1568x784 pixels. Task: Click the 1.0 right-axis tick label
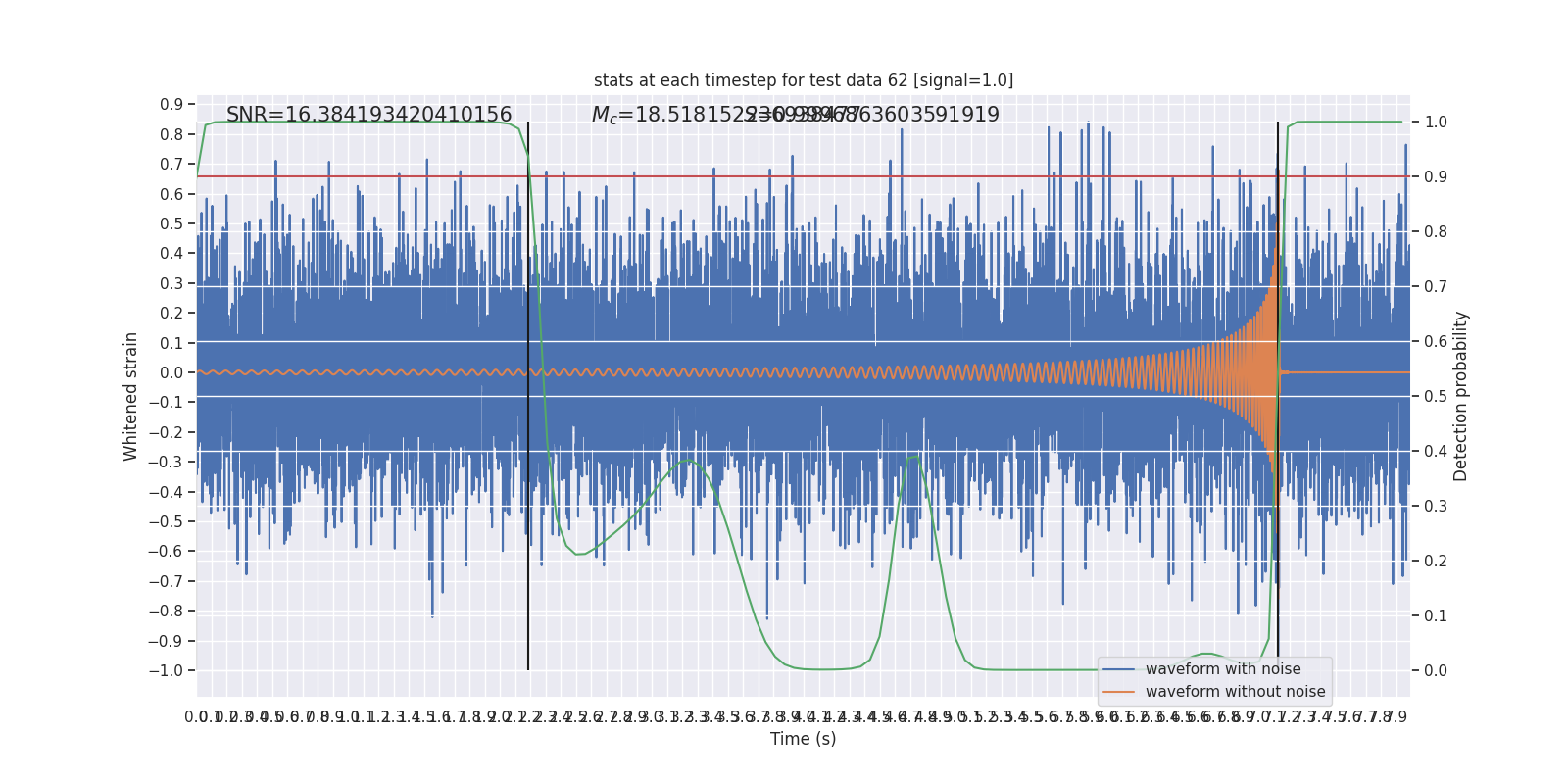coord(1436,122)
